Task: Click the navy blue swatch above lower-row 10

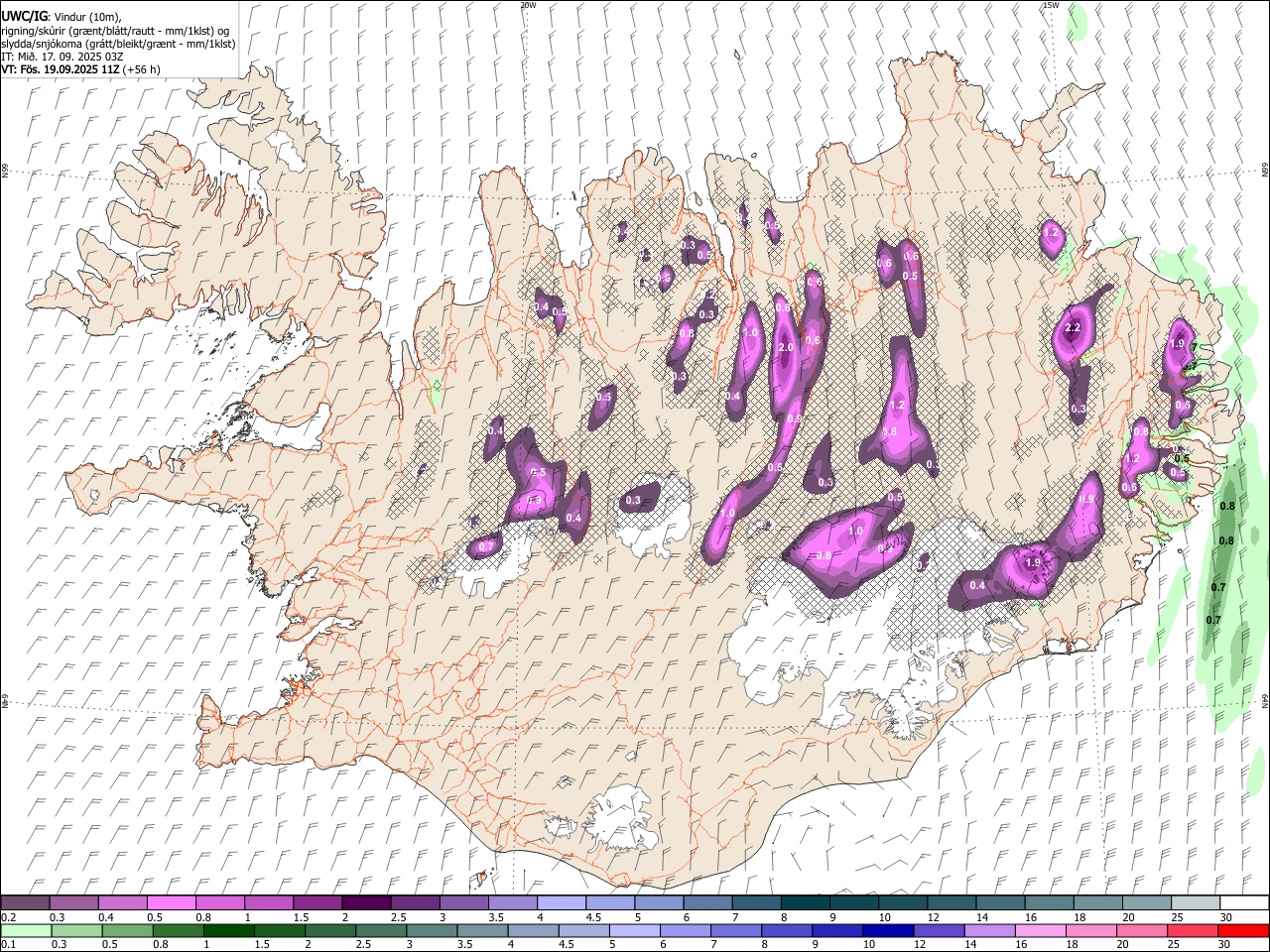Action: pos(887,930)
